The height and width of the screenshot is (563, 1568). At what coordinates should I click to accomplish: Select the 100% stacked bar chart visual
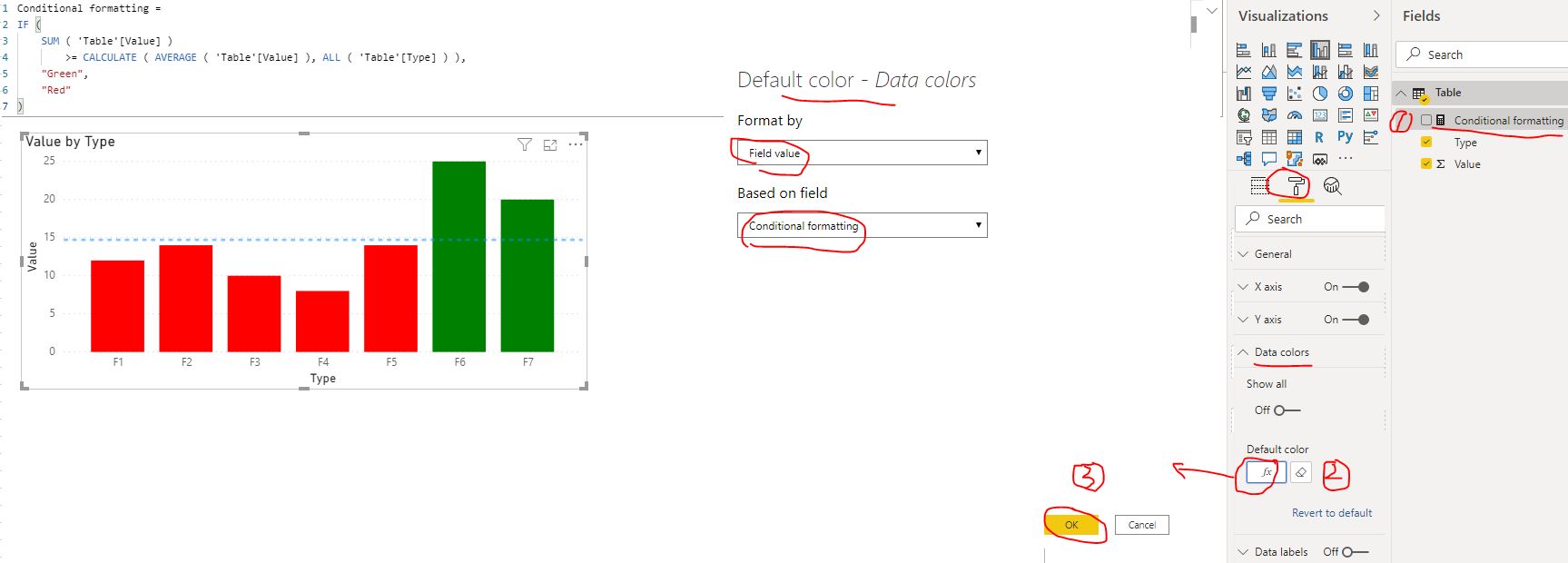click(x=1346, y=50)
